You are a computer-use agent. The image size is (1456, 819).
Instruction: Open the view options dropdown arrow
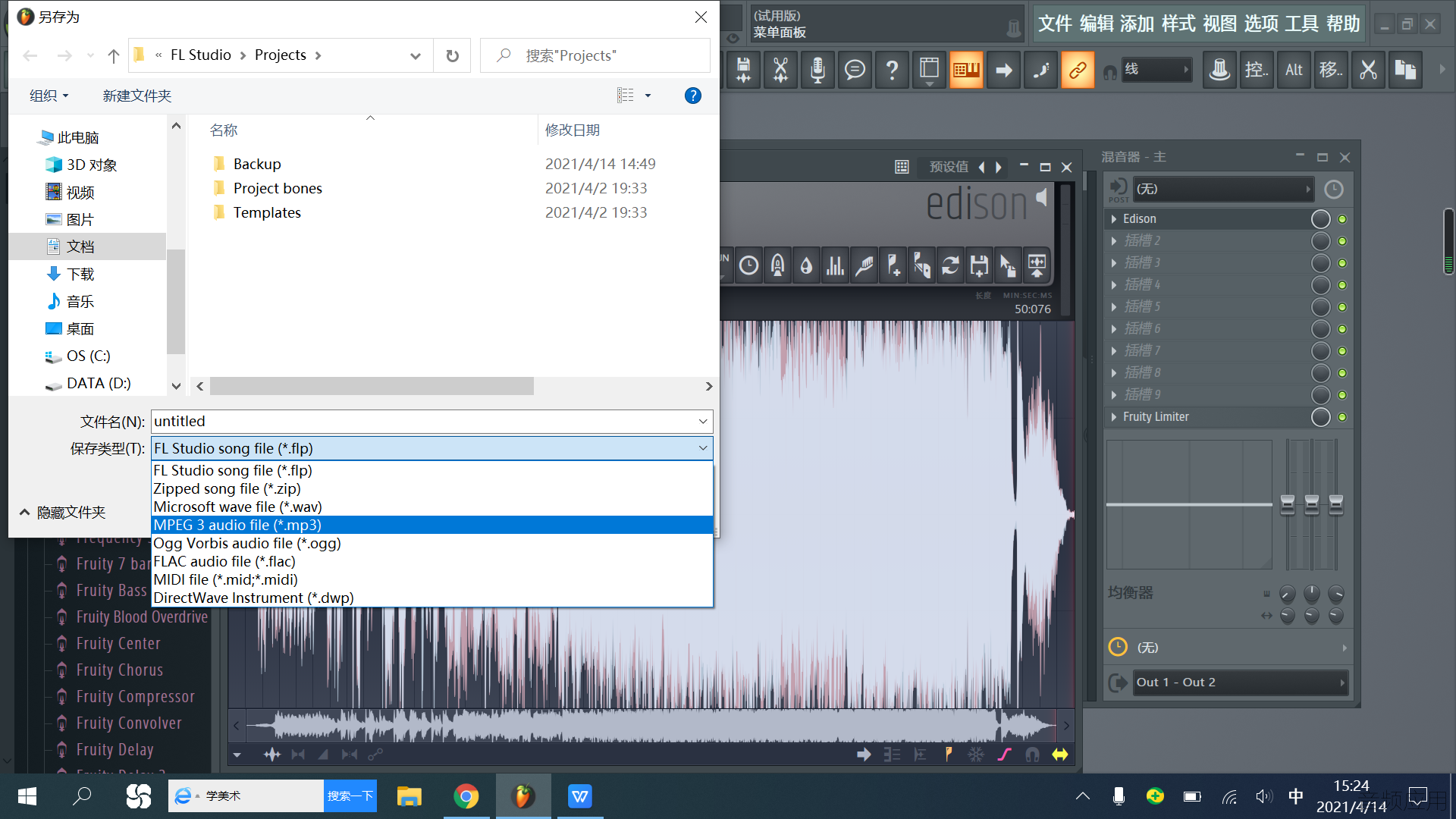pyautogui.click(x=648, y=96)
